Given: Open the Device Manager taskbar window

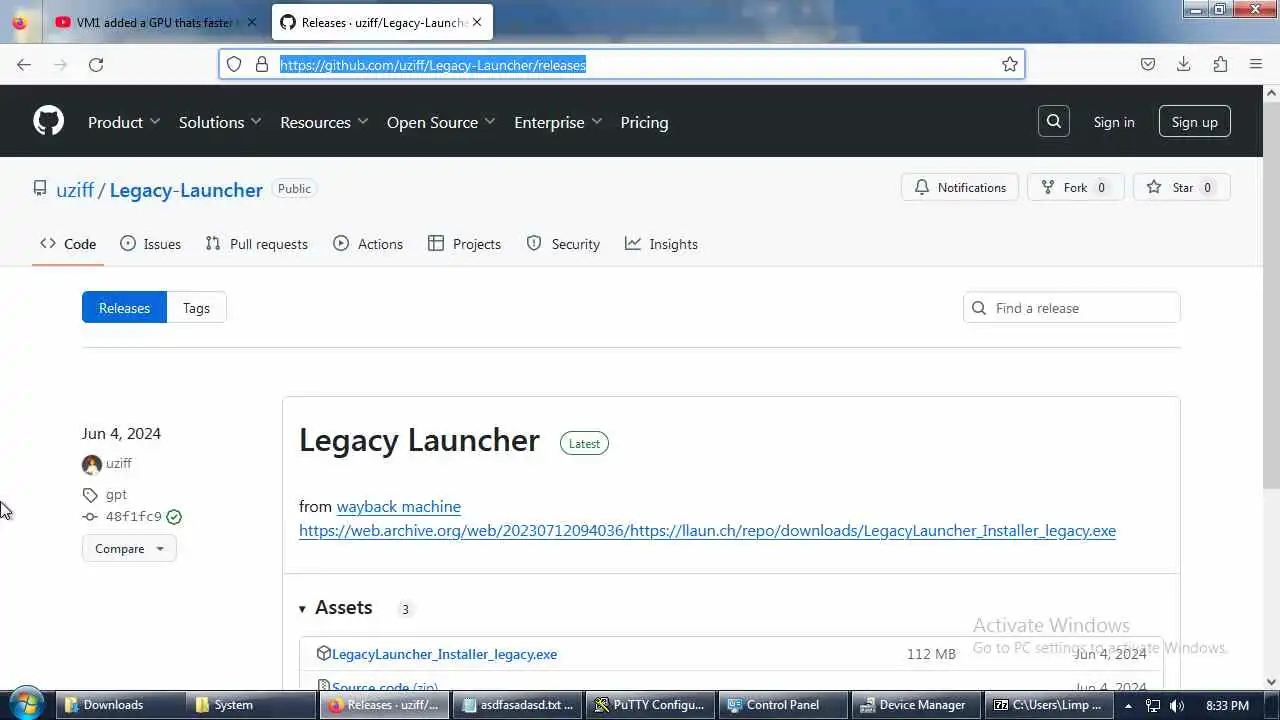Looking at the screenshot, I should [x=916, y=705].
